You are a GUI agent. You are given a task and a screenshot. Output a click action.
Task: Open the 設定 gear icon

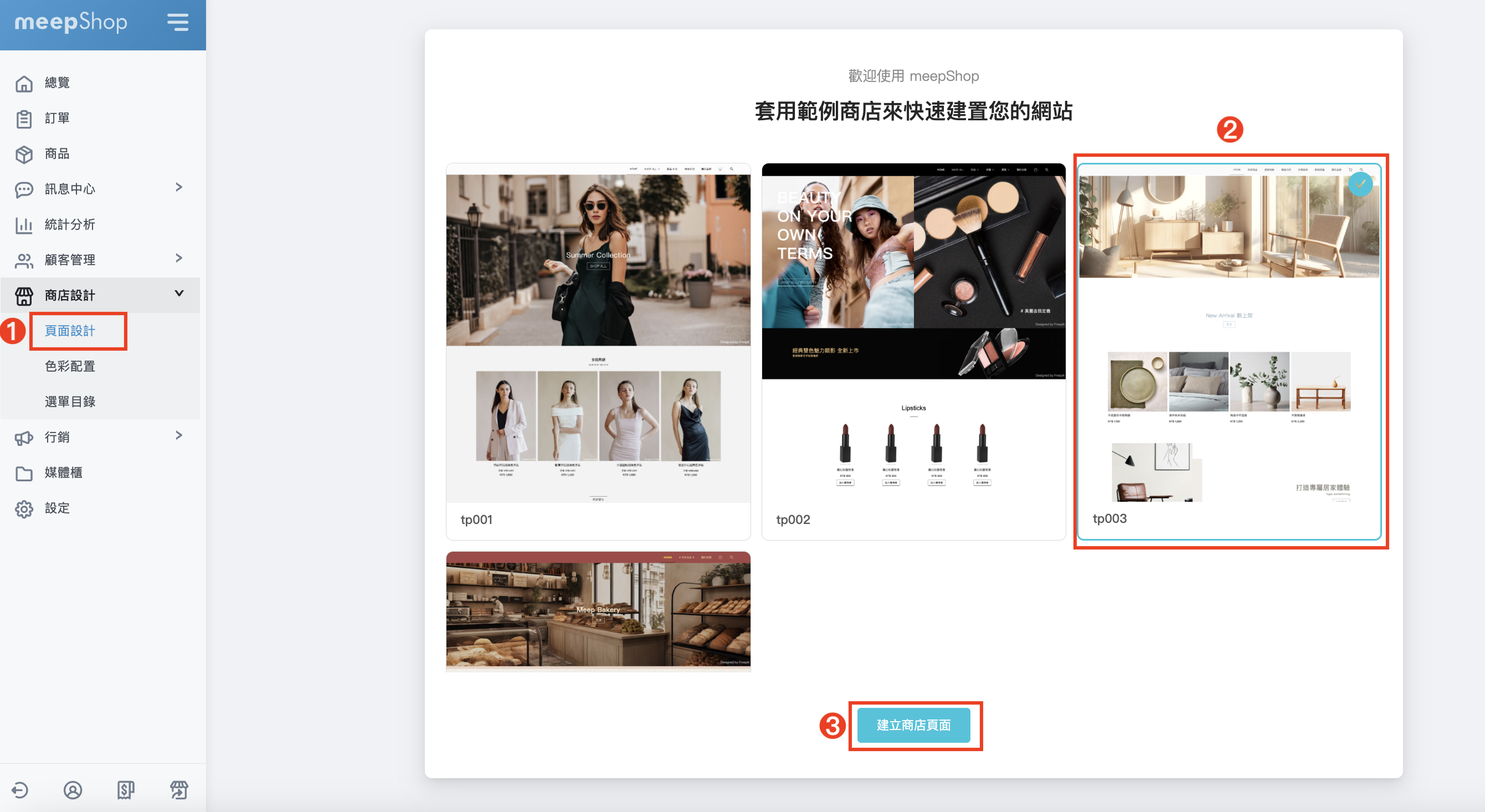(24, 509)
